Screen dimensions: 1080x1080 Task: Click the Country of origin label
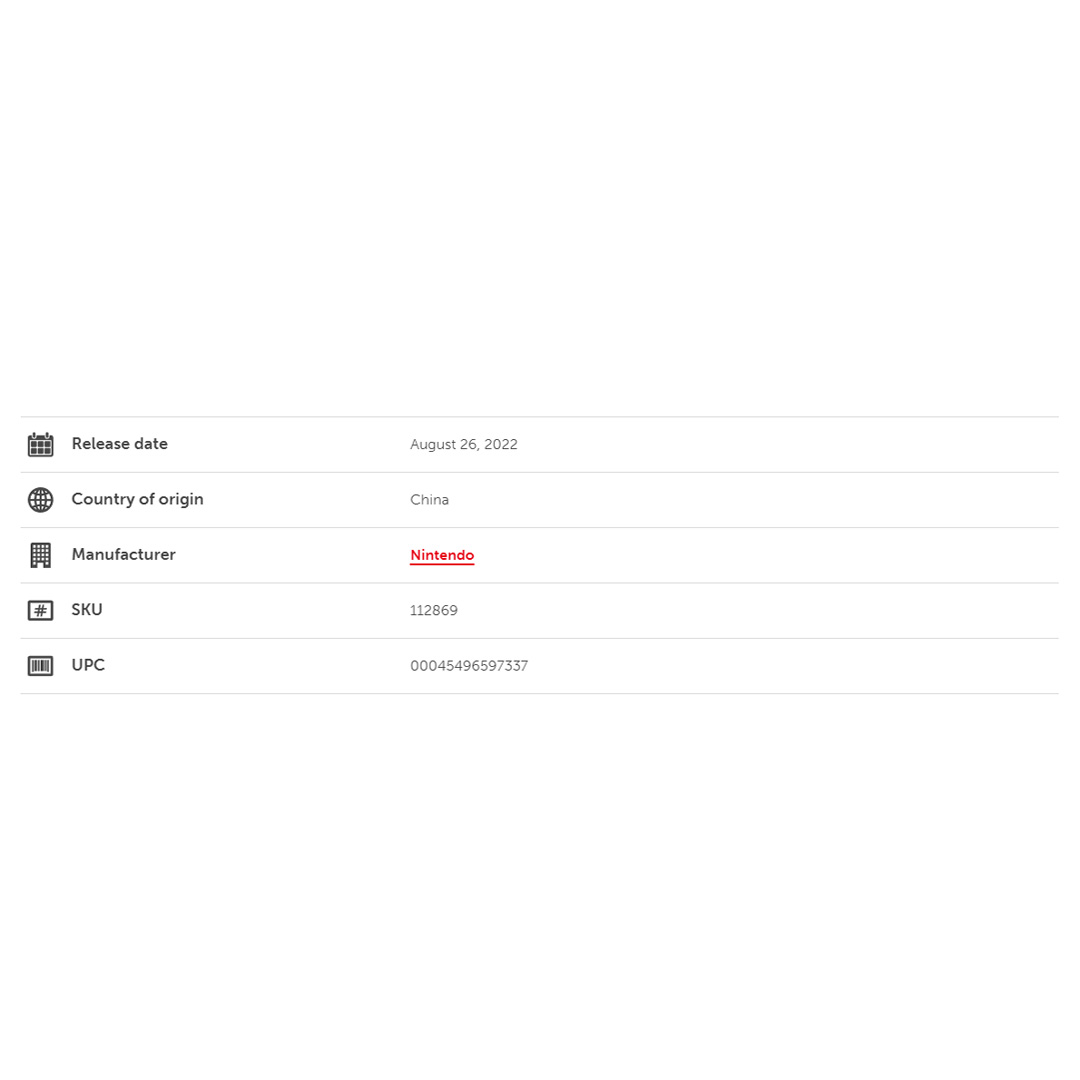coord(137,499)
